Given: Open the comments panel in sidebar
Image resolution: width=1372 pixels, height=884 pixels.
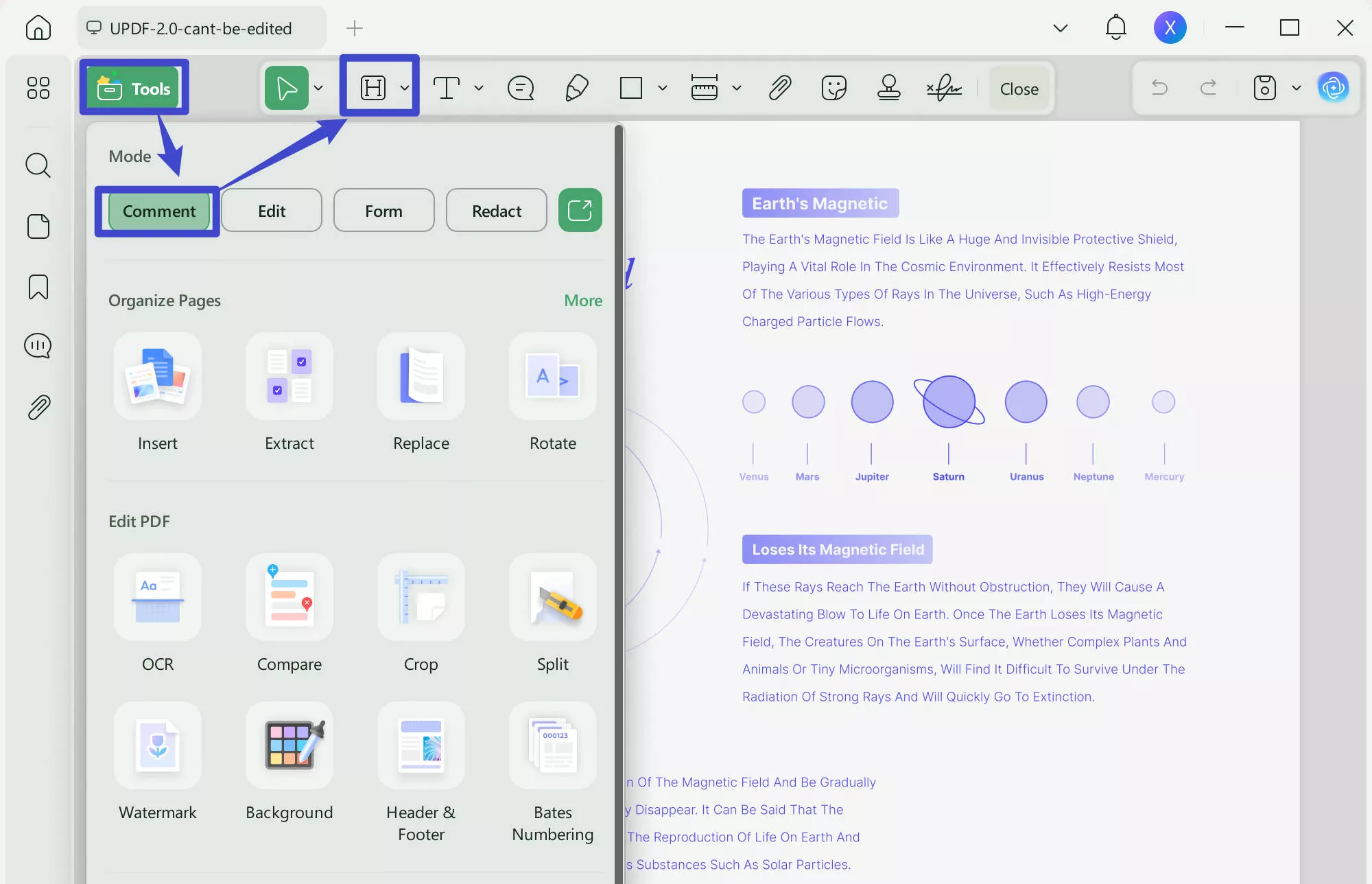Looking at the screenshot, I should (38, 345).
